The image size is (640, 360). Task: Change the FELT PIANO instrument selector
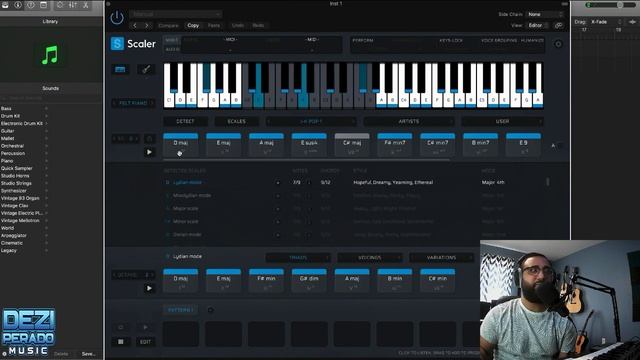click(x=133, y=103)
